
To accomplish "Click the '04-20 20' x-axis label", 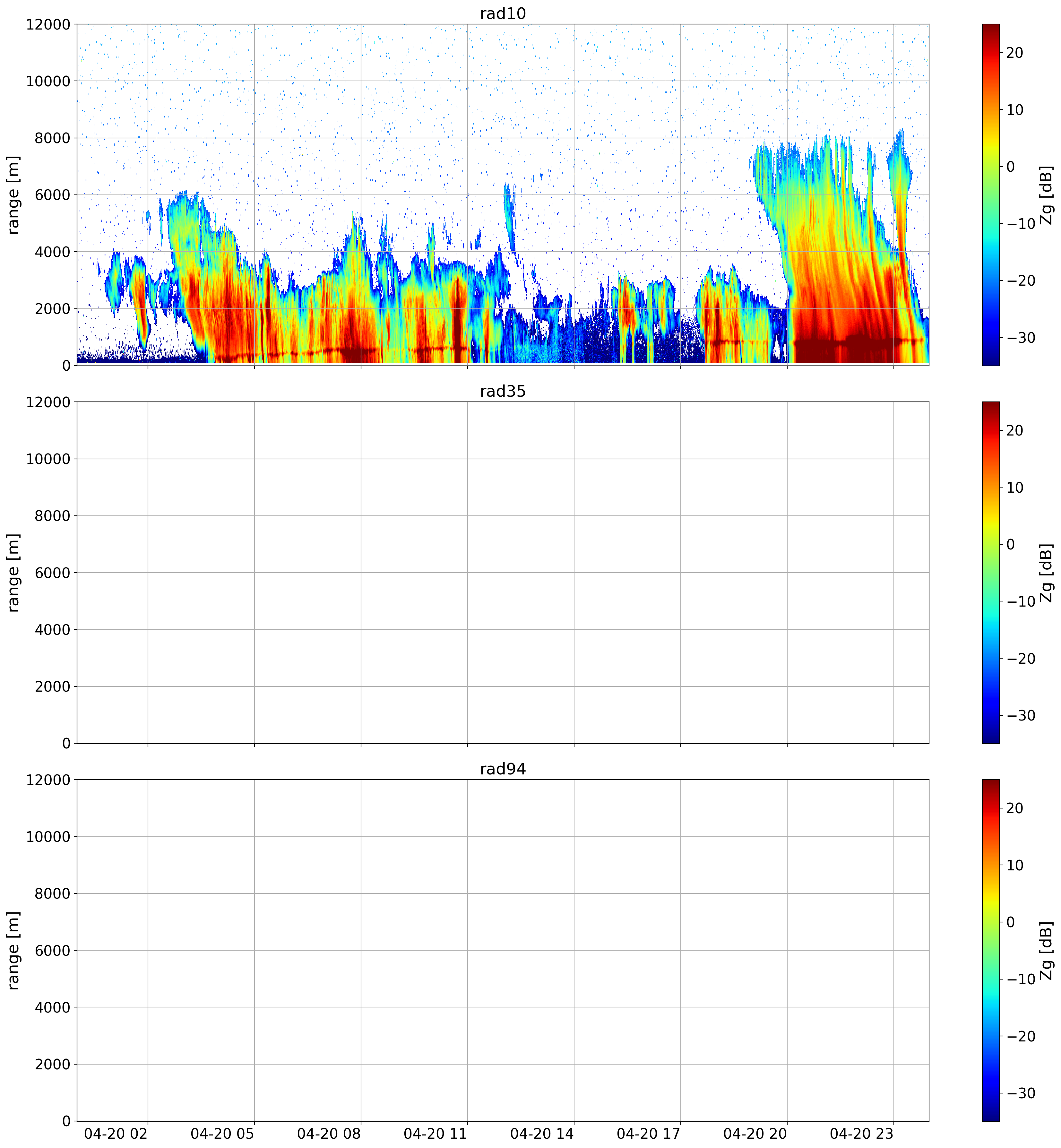I will click(x=755, y=1134).
